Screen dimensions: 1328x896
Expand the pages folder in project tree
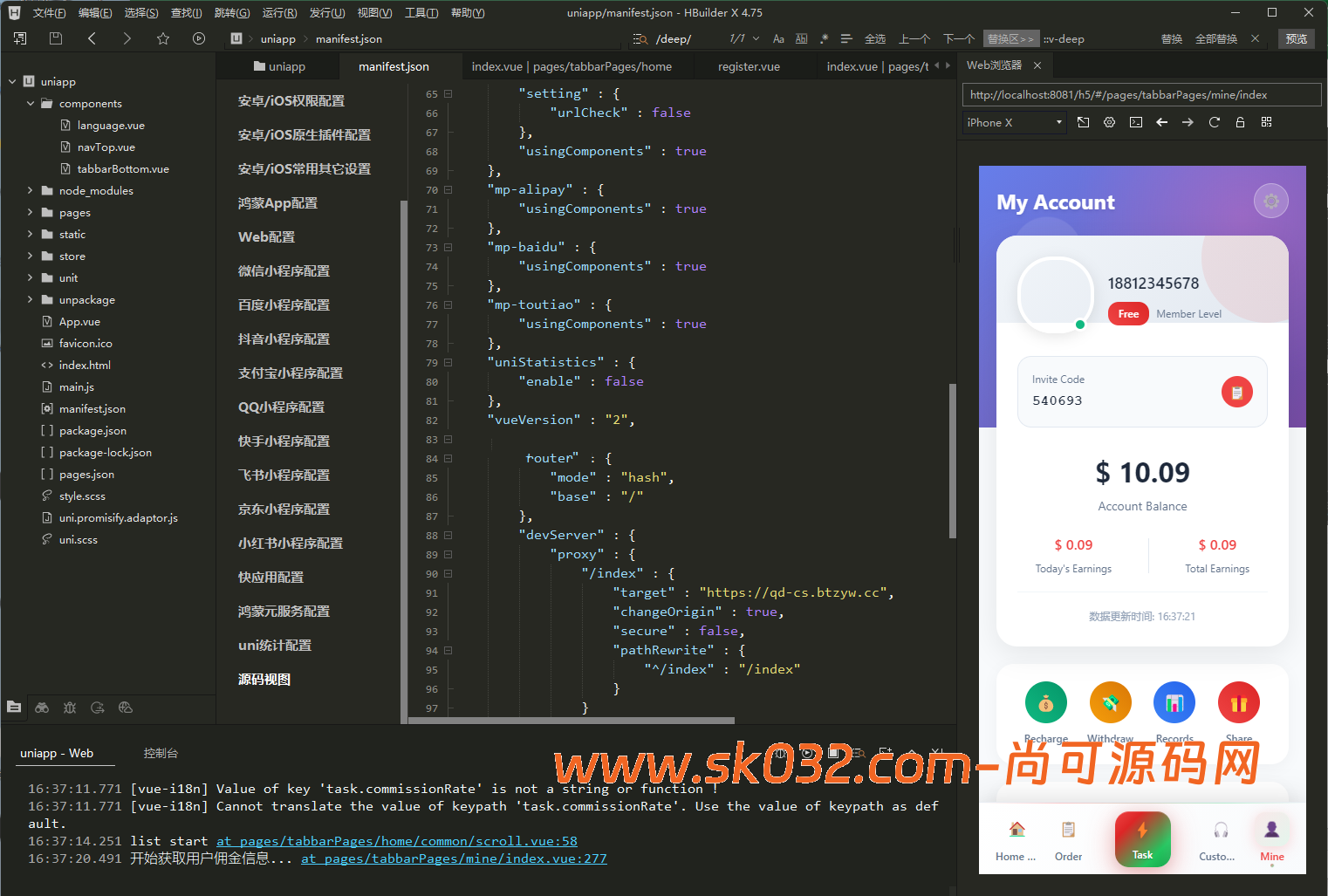pos(28,212)
